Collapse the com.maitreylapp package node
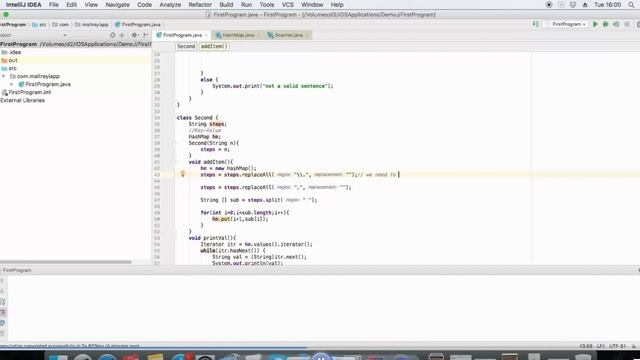The width and height of the screenshot is (640, 360). click(x=4, y=76)
